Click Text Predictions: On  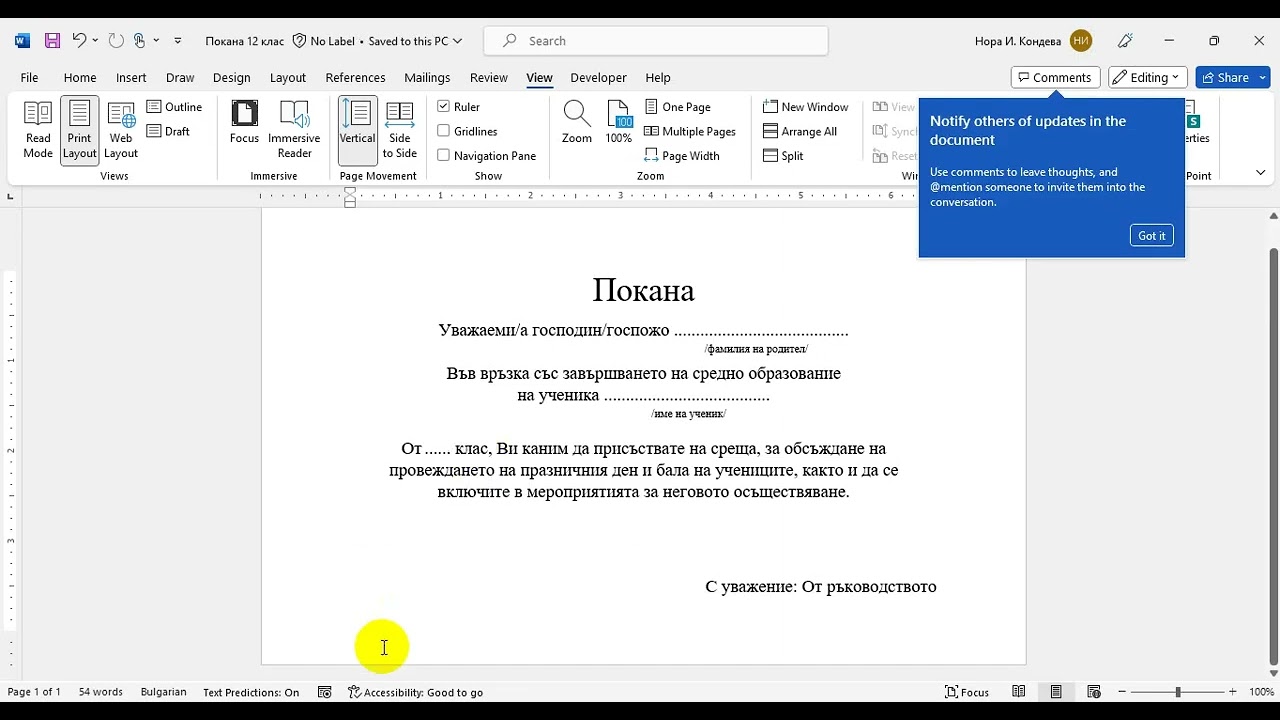(x=251, y=692)
